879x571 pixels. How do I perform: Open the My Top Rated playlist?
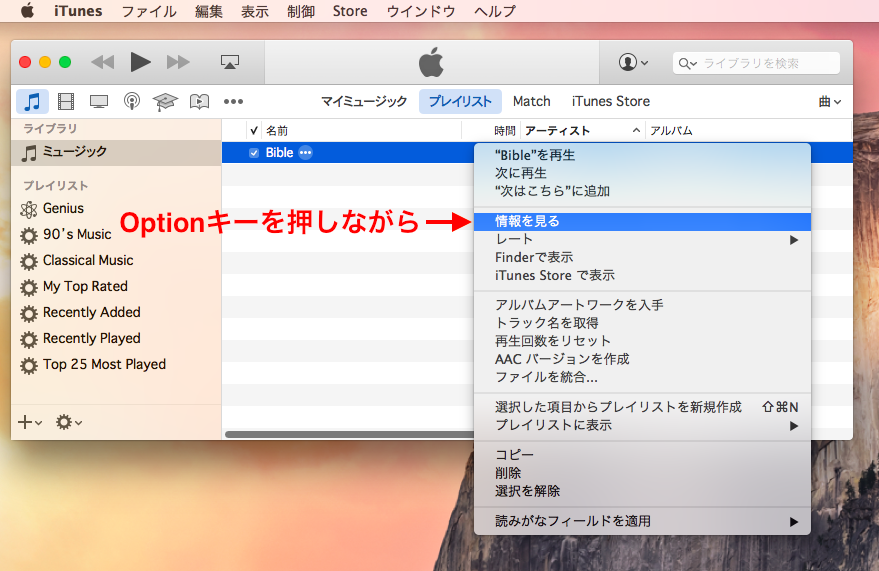(116, 286)
